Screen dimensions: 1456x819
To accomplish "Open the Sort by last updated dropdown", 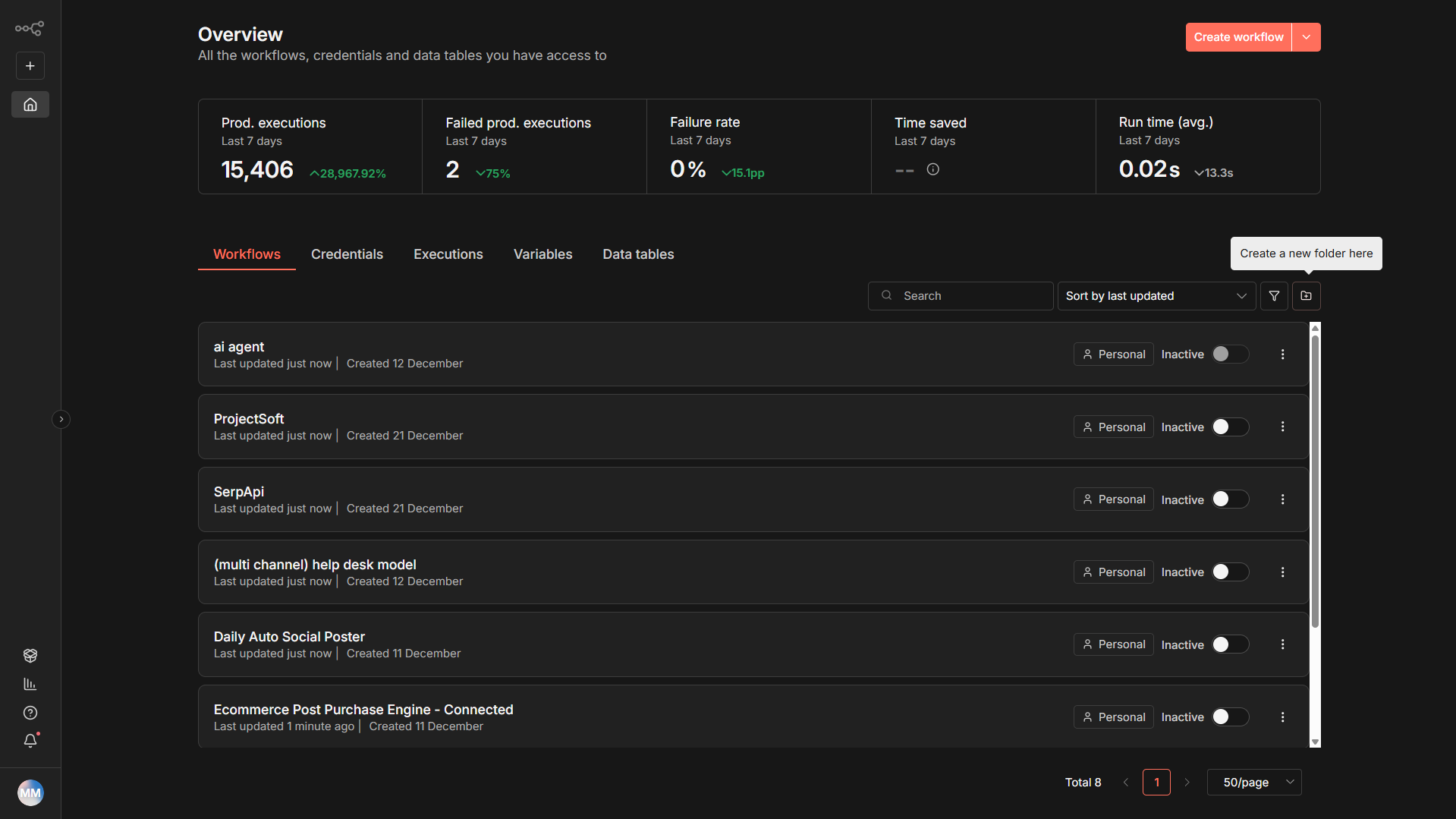I will [1156, 296].
